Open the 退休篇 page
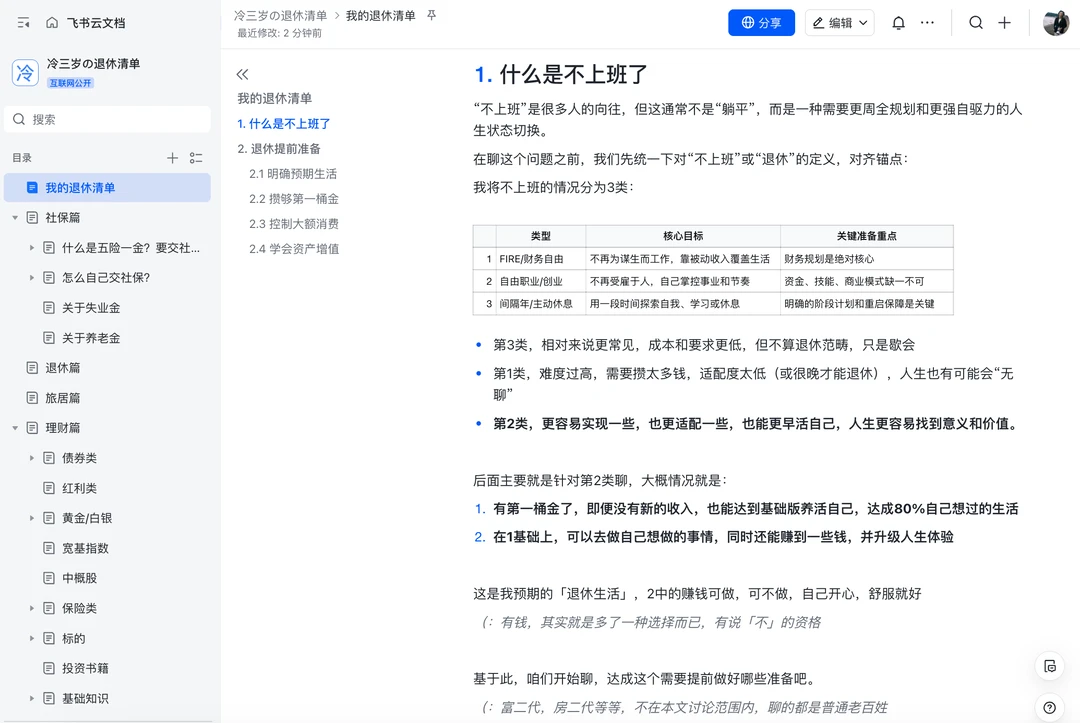Screen dimensions: 1080x723 click(x=63, y=368)
